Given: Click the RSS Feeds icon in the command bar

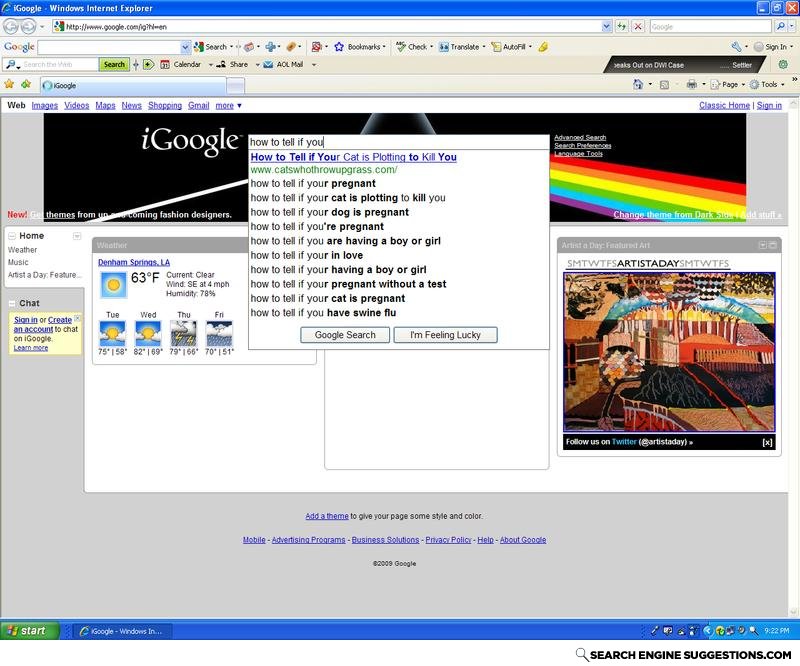Looking at the screenshot, I should [x=664, y=85].
